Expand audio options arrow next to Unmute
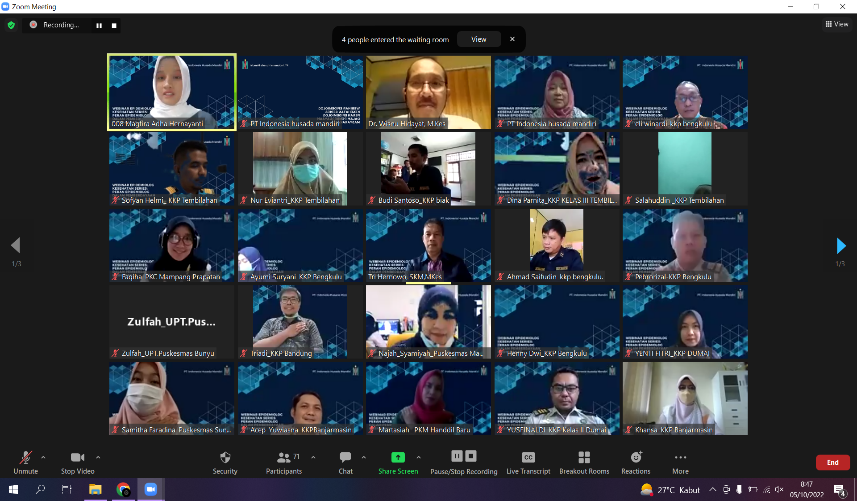857x501 pixels. [43, 457]
